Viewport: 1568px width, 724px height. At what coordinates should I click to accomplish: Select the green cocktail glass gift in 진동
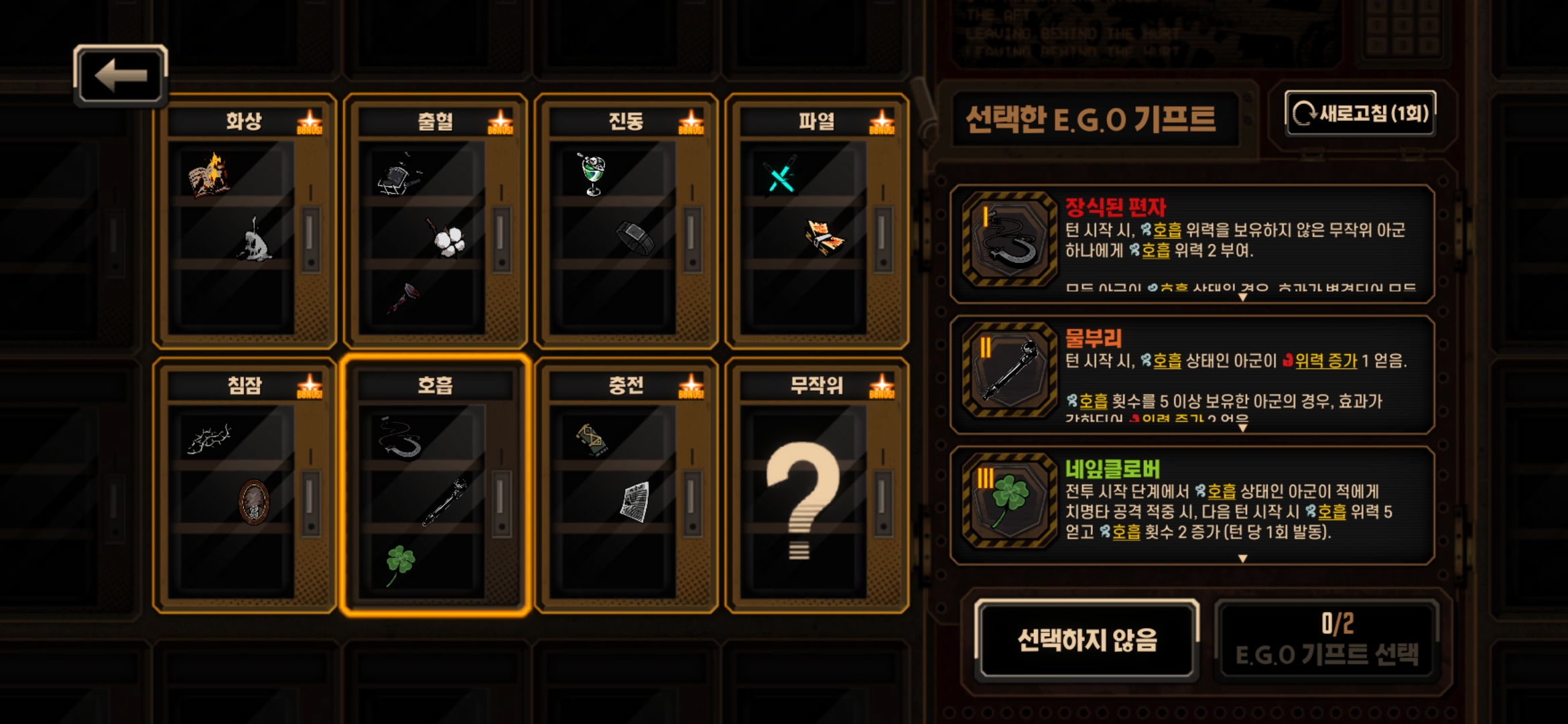tap(592, 174)
